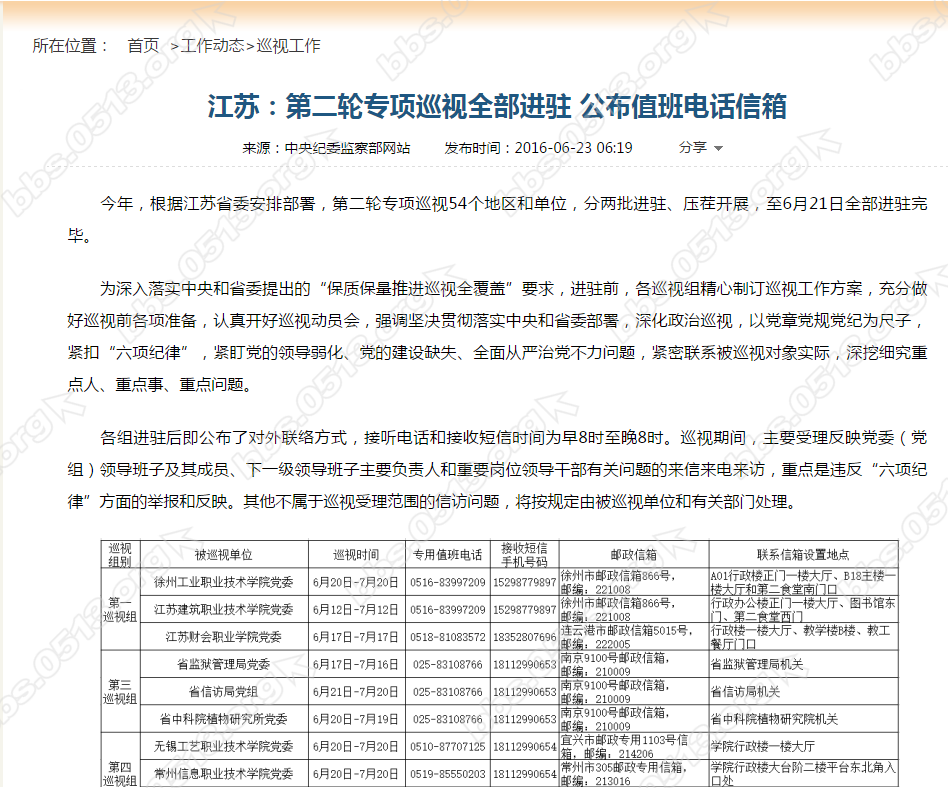Click the 联系信箱设置地点 column header
The width and height of the screenshot is (948, 788).
tap(802, 551)
